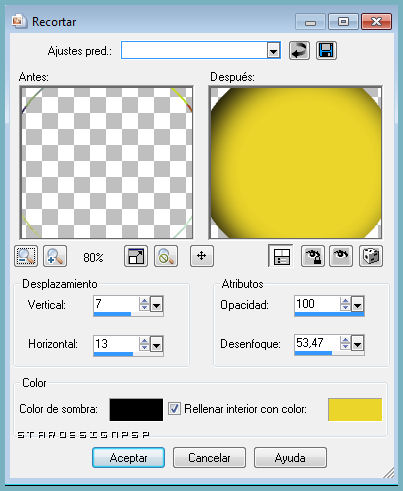Expand the Desenfoque value dropdown arrow

click(x=357, y=343)
